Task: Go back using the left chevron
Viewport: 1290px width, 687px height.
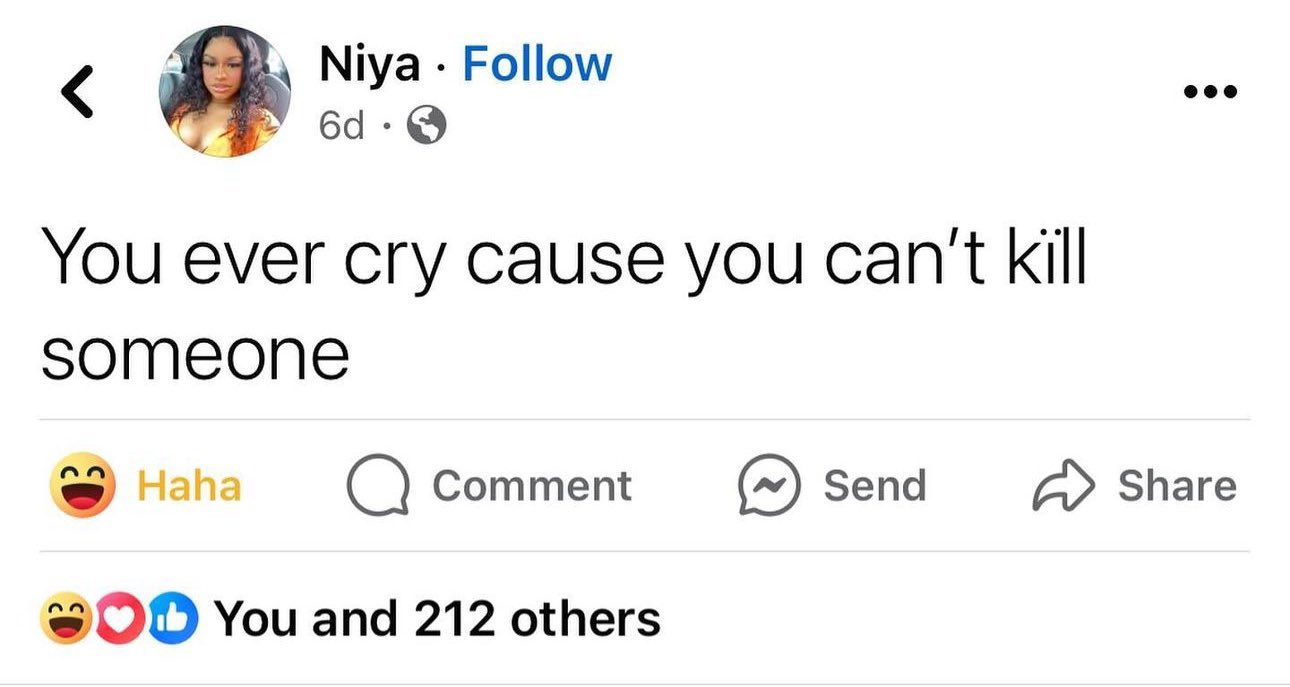Action: (76, 93)
